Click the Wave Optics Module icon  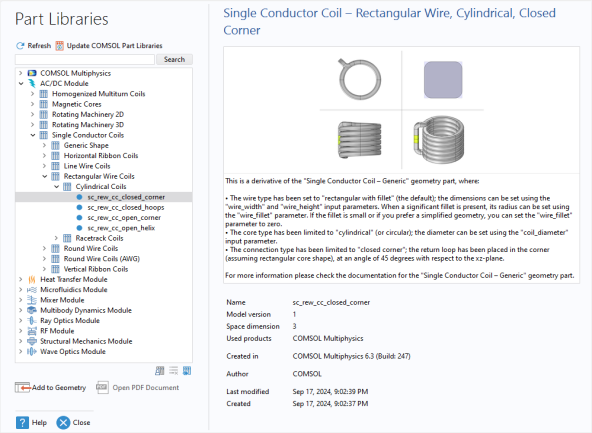(32, 351)
